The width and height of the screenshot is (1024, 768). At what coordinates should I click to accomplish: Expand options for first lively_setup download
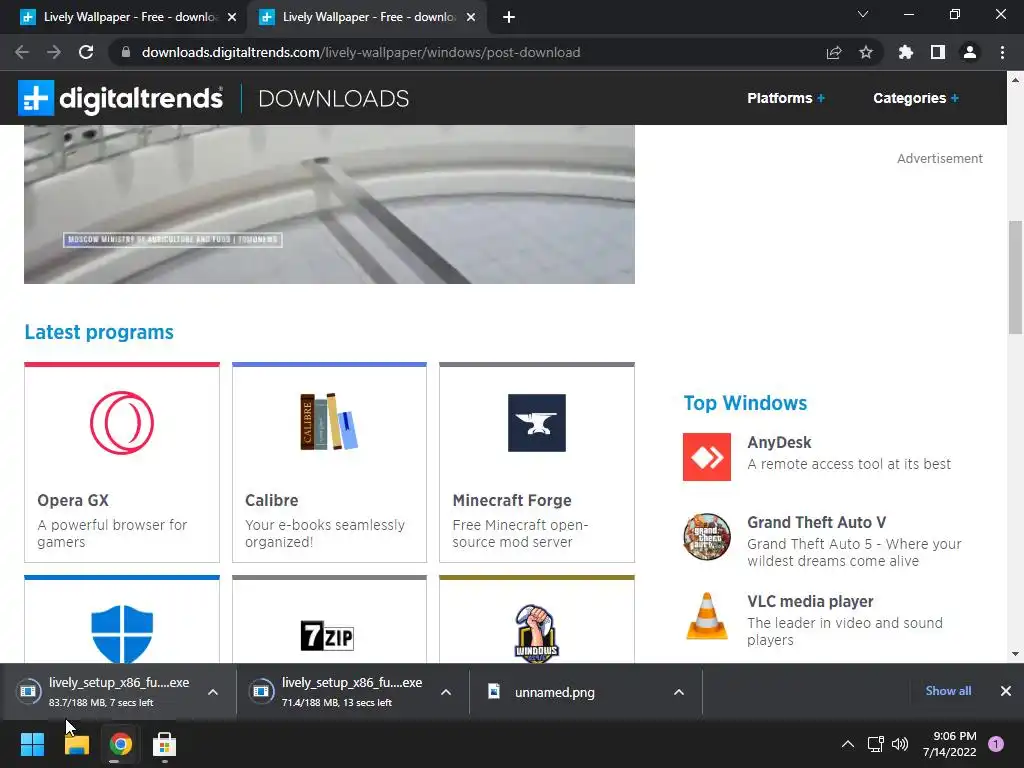(x=213, y=692)
